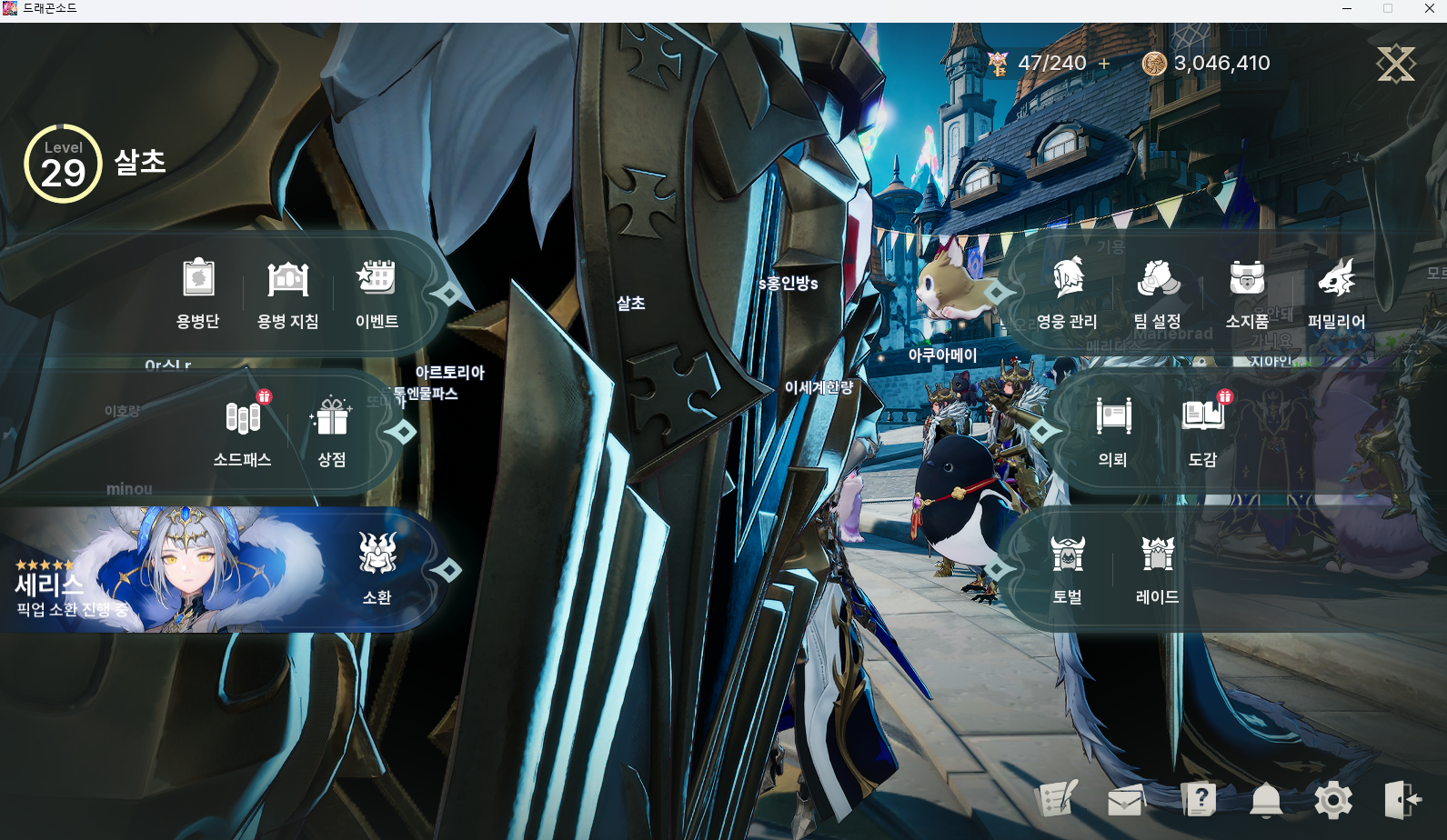Open the 퍼밀리어 familiar icon
This screenshot has height=840, width=1447.
[1336, 280]
